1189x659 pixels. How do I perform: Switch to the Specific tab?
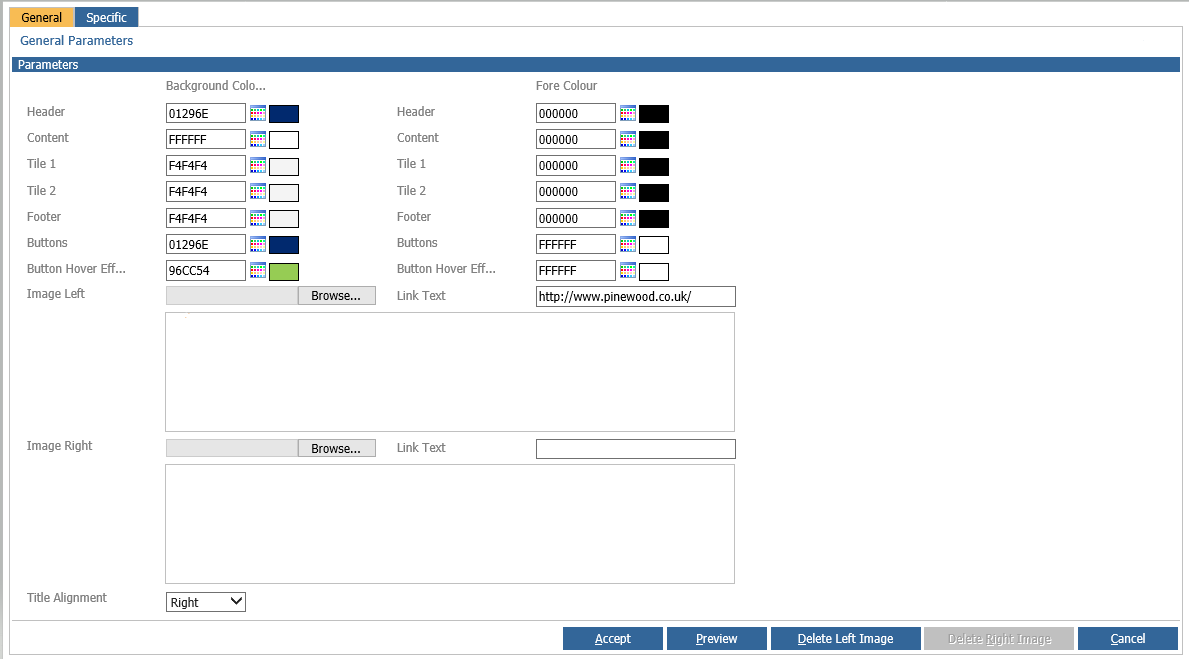[106, 17]
